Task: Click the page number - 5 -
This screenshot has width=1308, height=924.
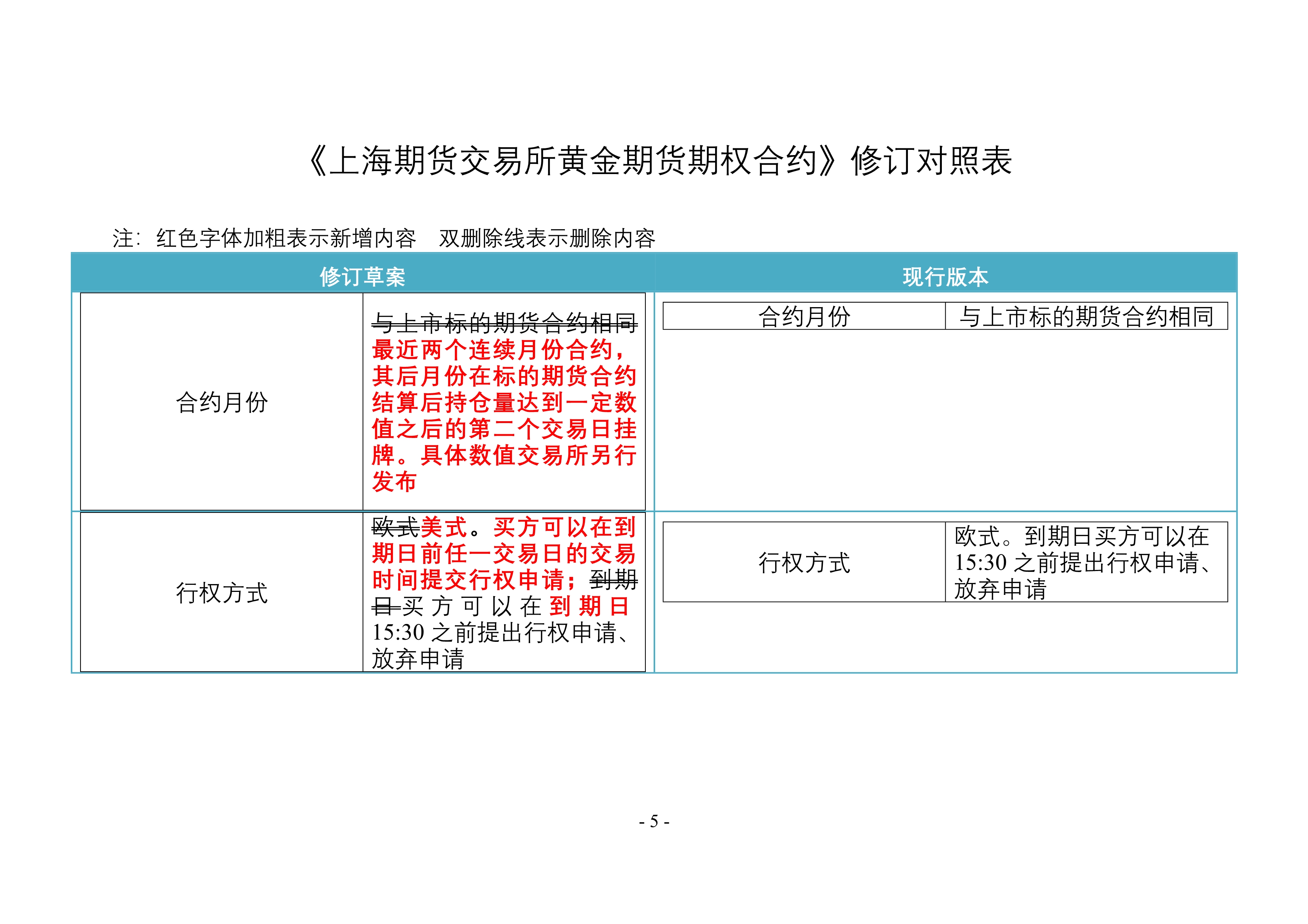Action: coord(654,821)
